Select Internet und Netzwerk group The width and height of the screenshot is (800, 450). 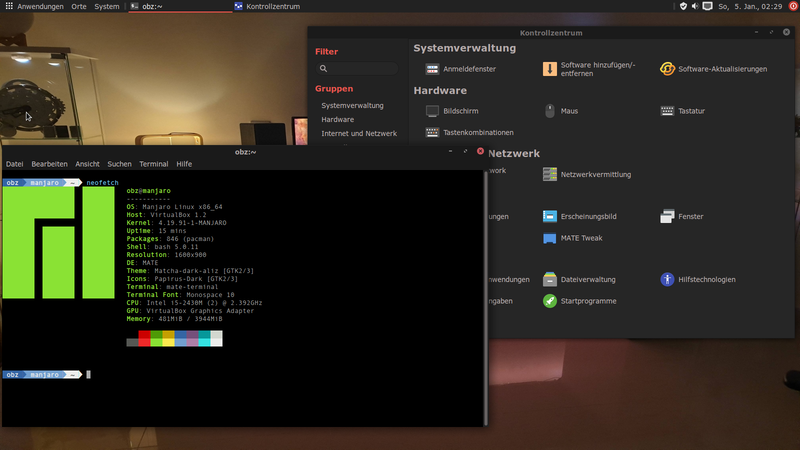[x=359, y=133]
